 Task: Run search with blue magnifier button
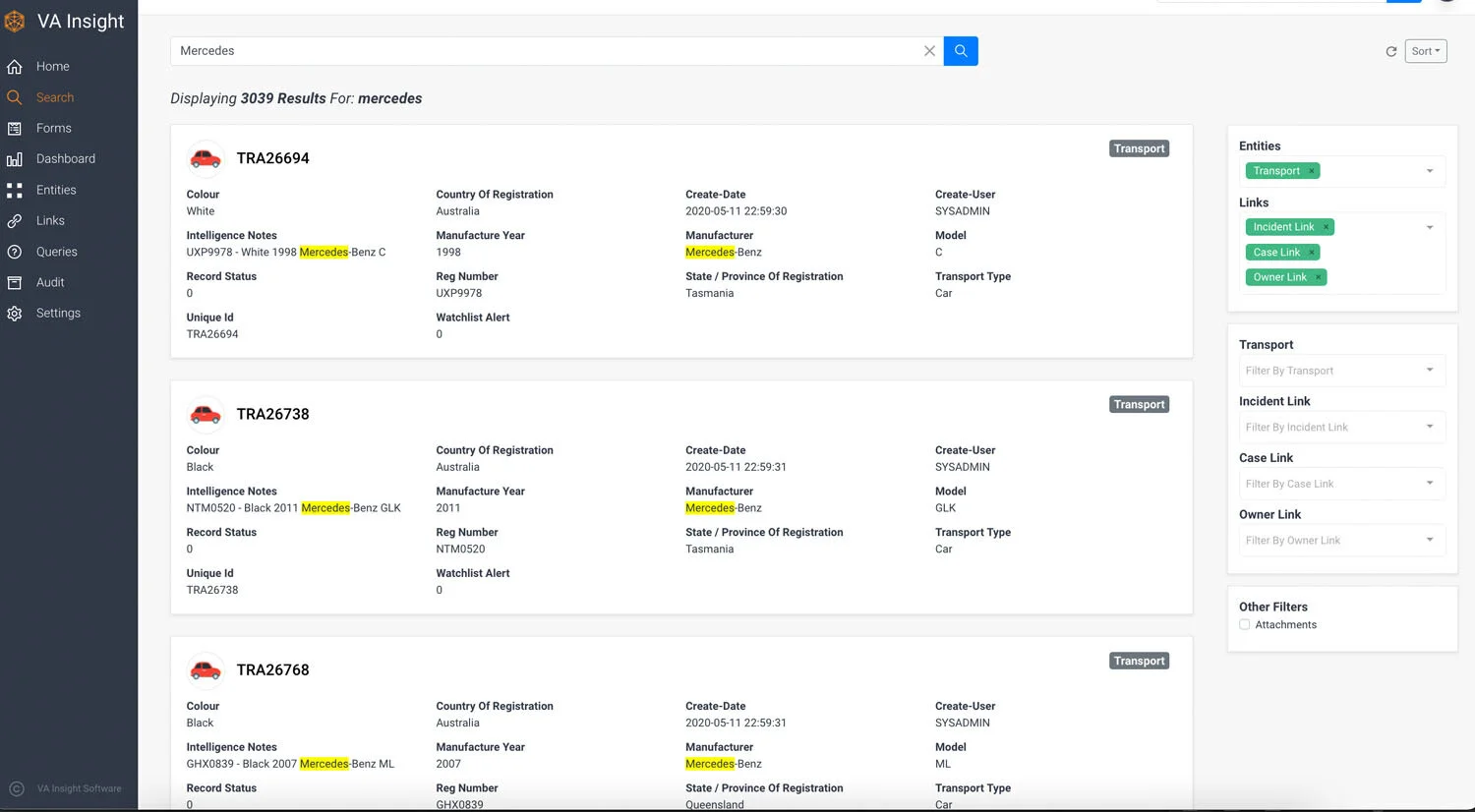pos(961,51)
